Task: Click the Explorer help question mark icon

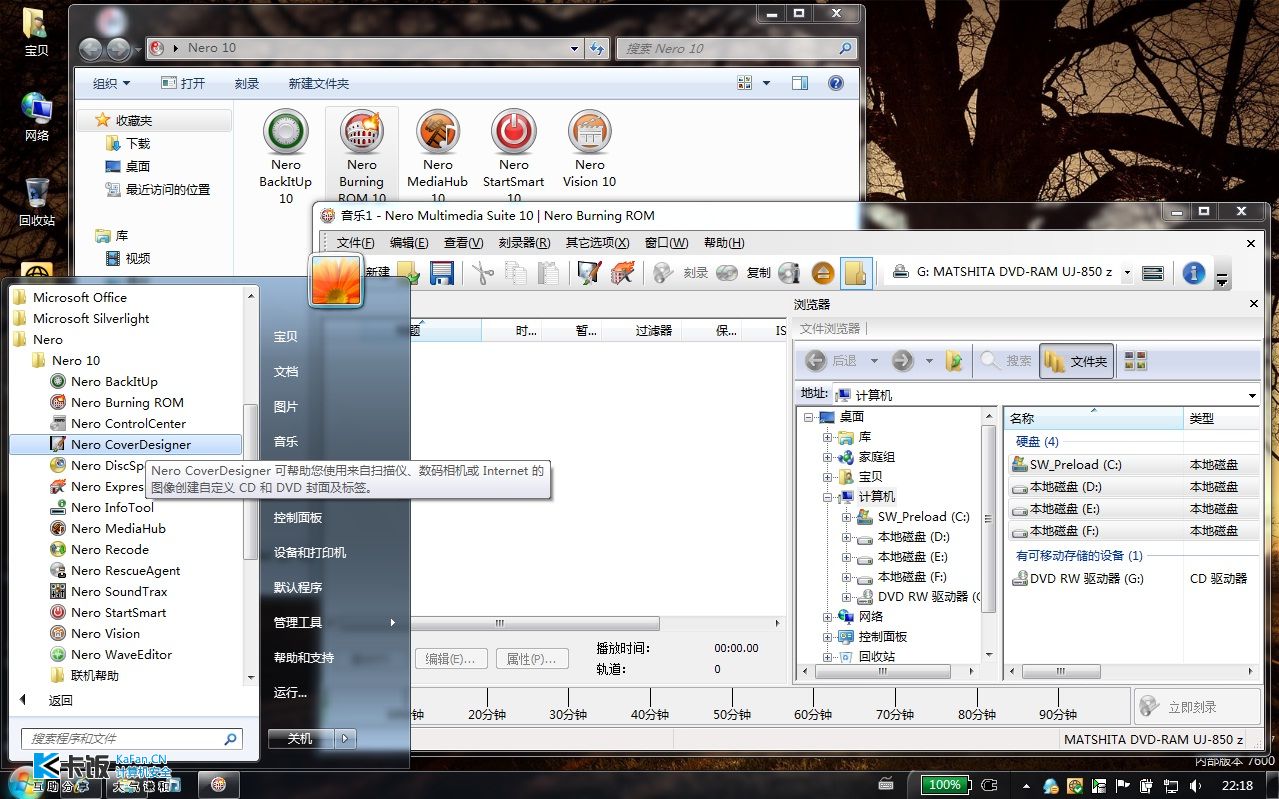Action: coord(835,84)
